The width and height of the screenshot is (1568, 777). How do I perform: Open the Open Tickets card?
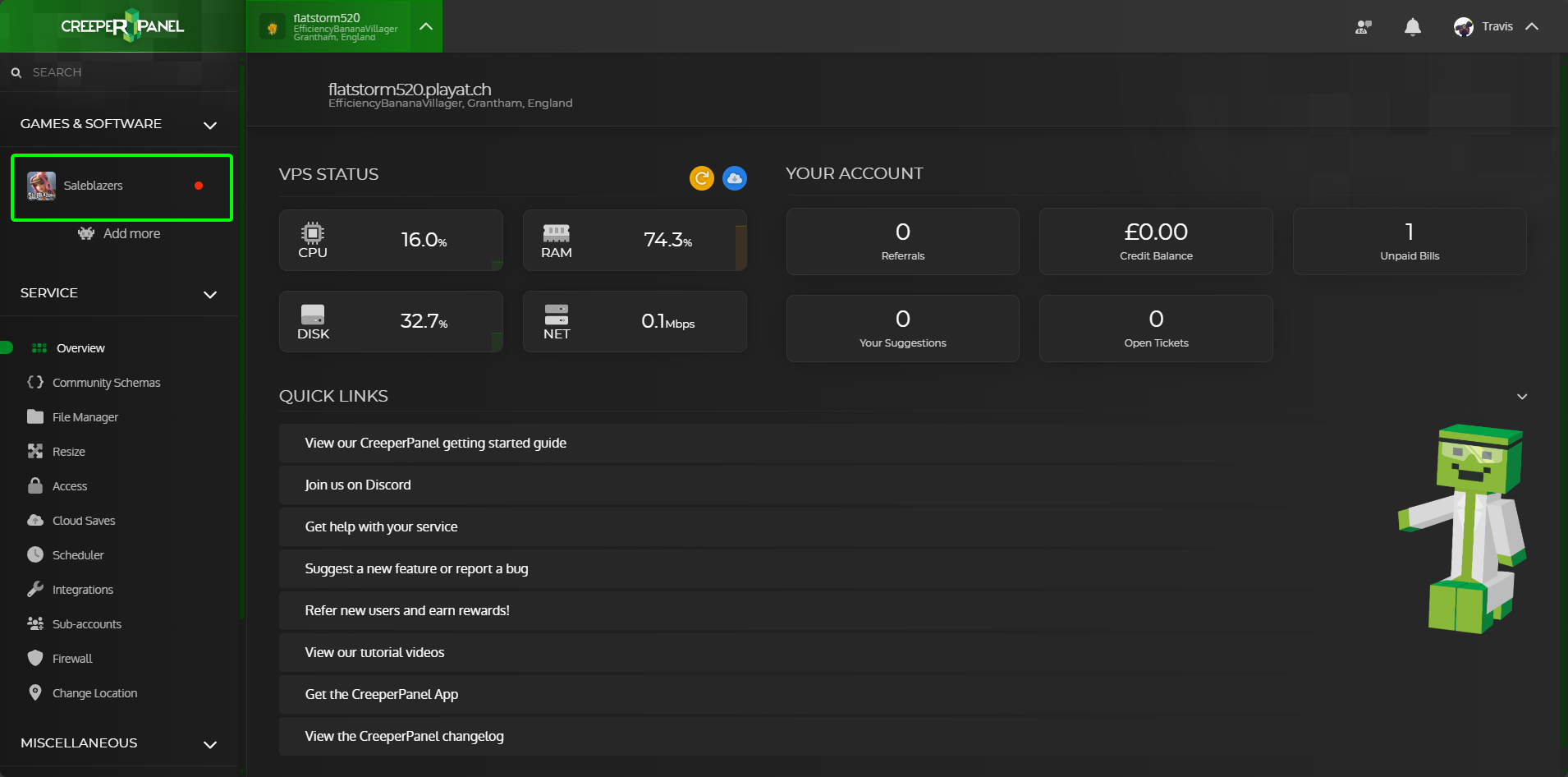pyautogui.click(x=1156, y=329)
